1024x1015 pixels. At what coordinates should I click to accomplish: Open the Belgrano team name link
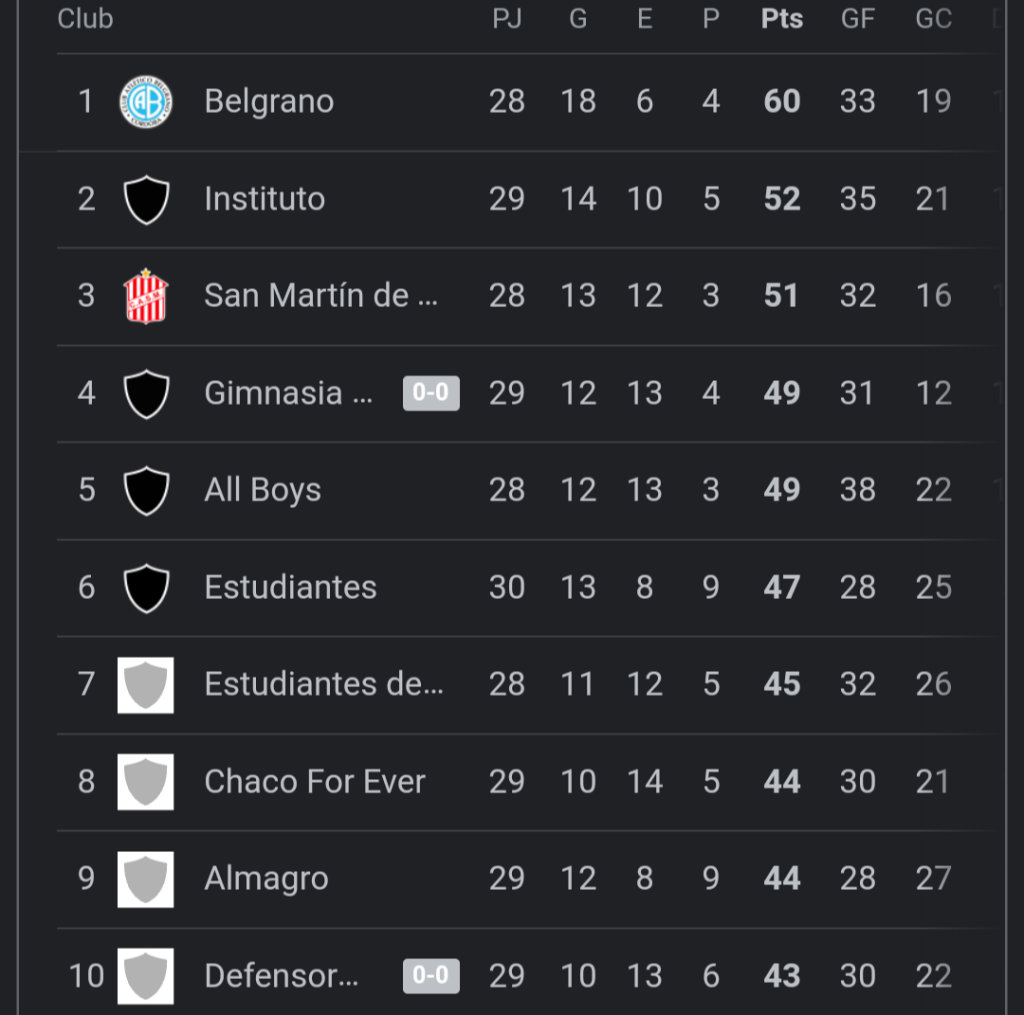point(269,102)
